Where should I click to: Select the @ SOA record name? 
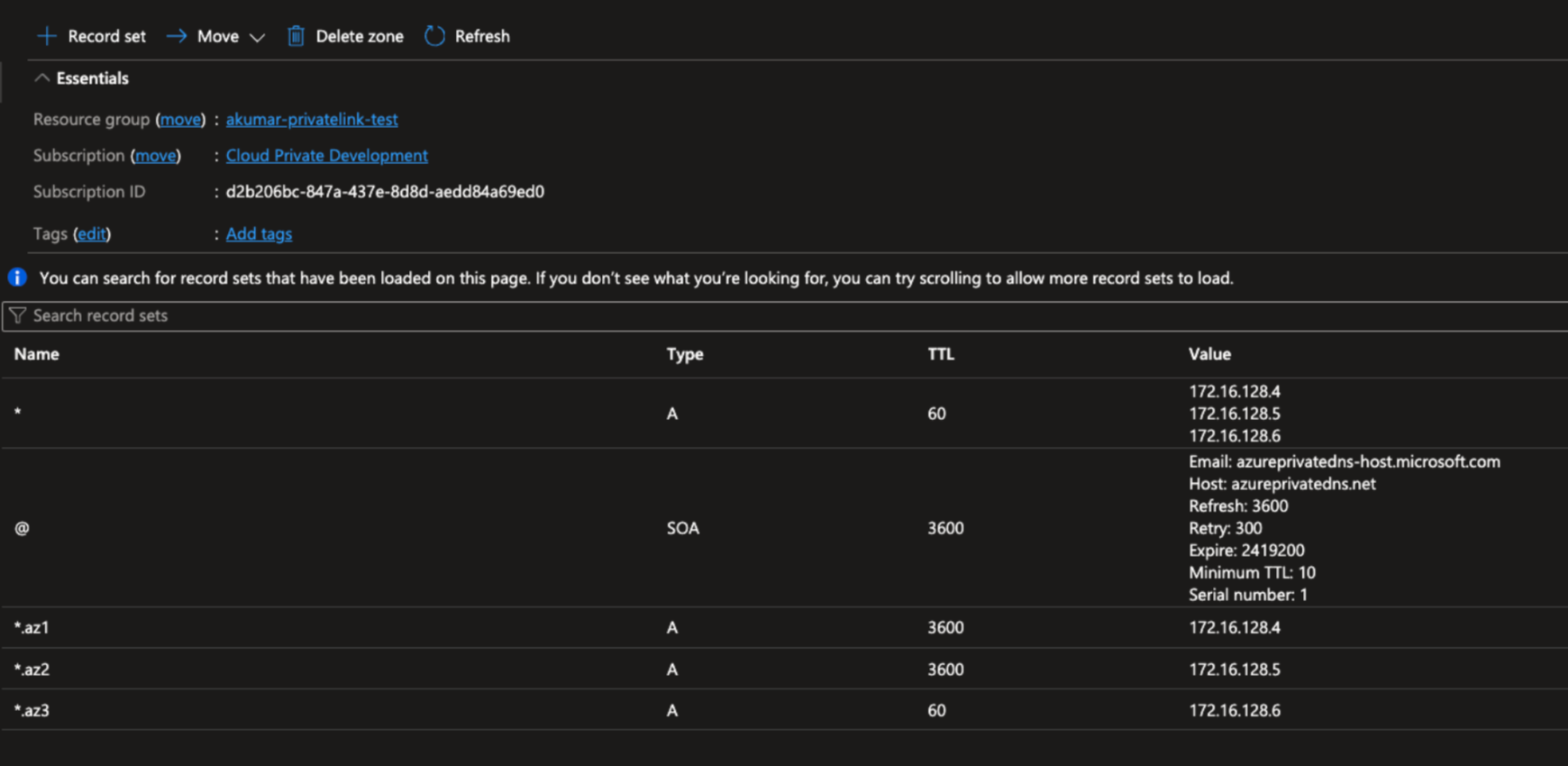coord(22,528)
